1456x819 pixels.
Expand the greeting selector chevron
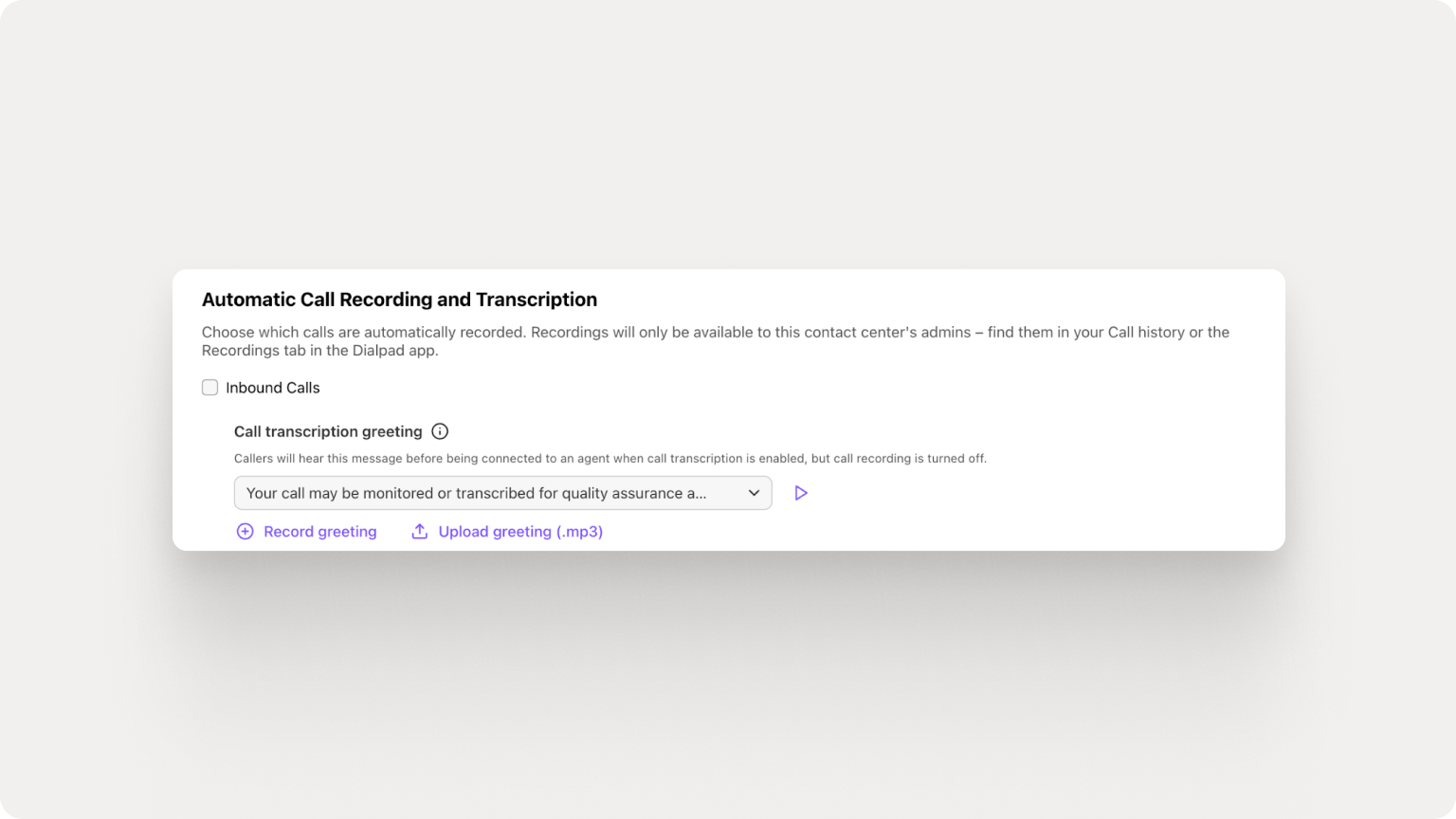click(754, 493)
